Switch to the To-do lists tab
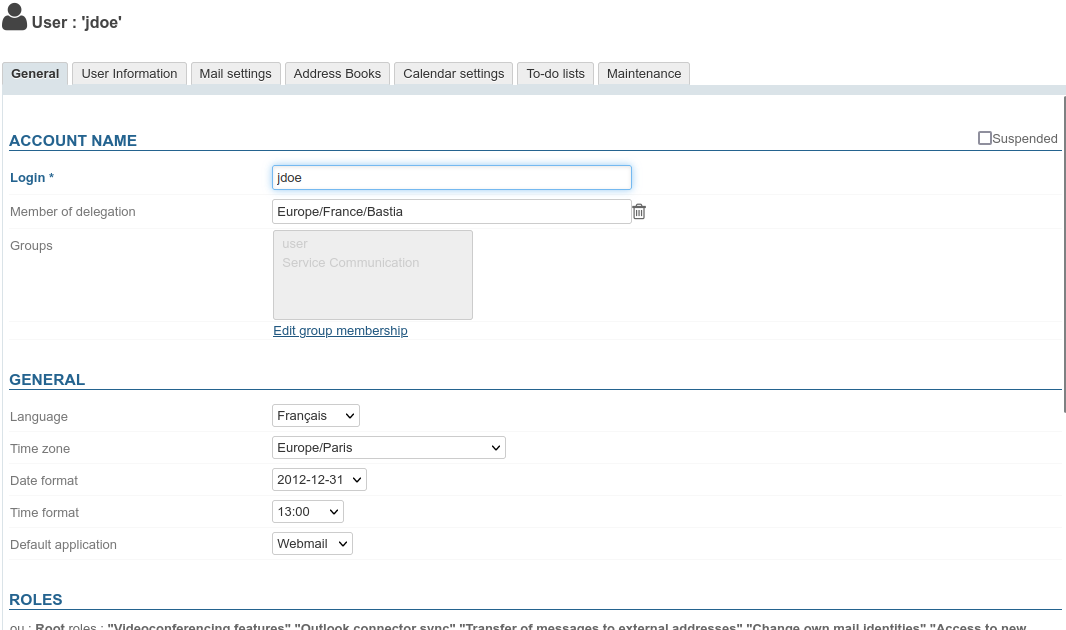This screenshot has height=630, width=1066. (x=555, y=74)
